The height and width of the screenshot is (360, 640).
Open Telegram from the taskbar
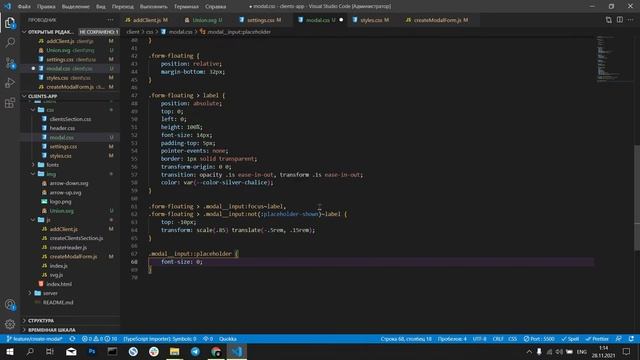click(x=195, y=351)
